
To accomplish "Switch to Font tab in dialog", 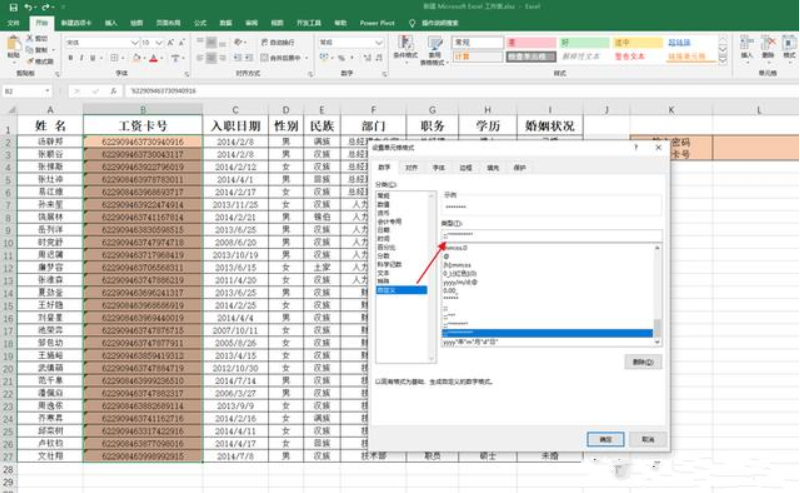I will tap(438, 168).
